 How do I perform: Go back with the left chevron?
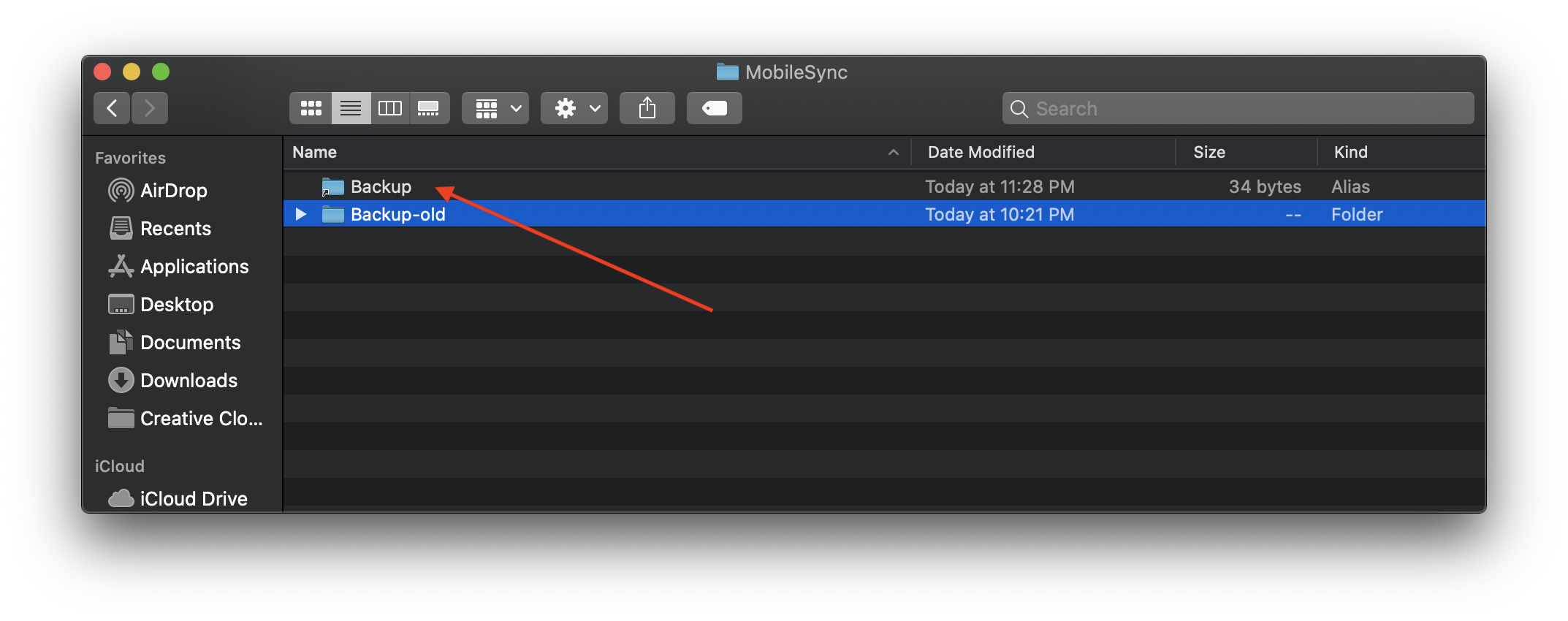(112, 108)
